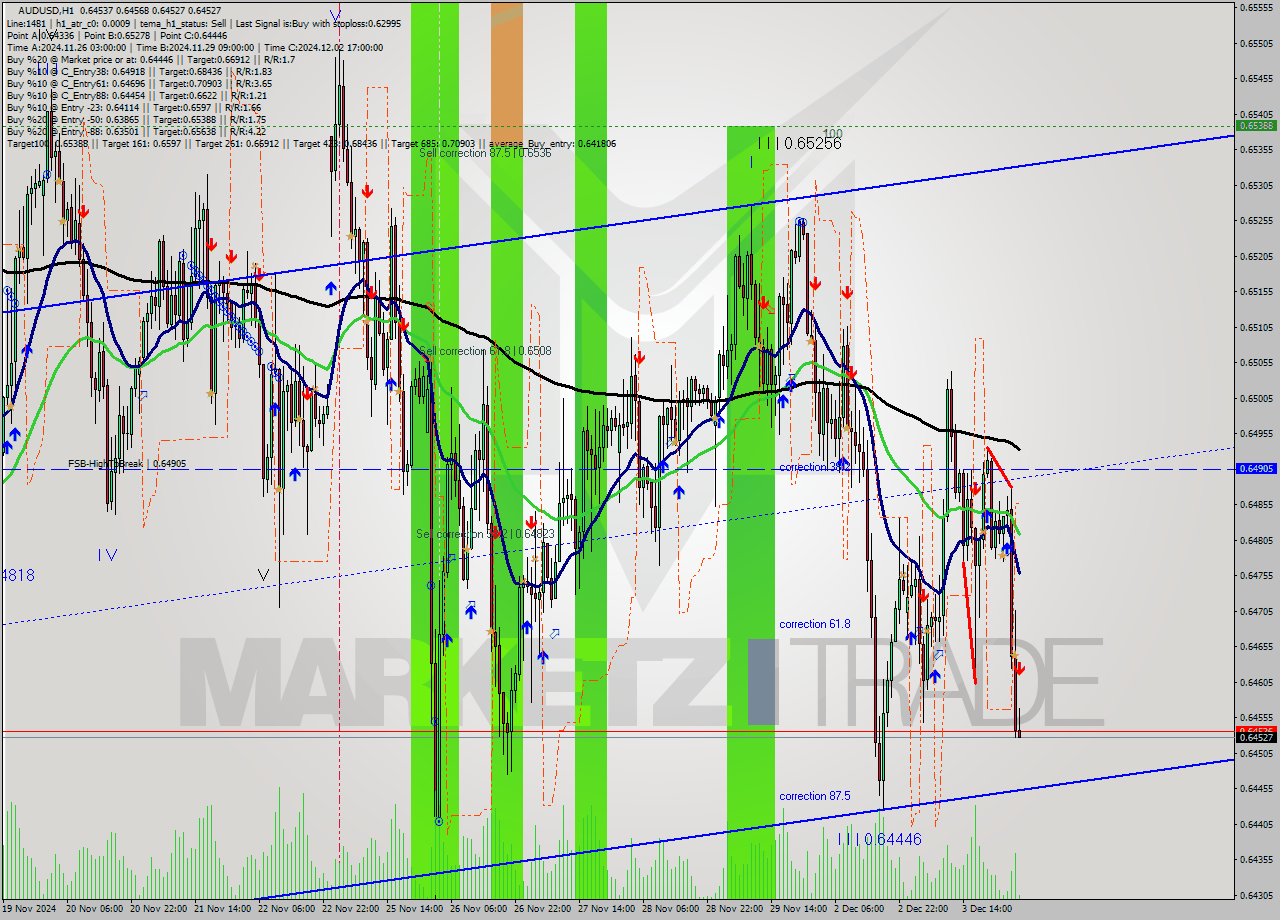Click the 29 Nov 14:00 time label
The height and width of the screenshot is (920, 1280).
(x=798, y=909)
